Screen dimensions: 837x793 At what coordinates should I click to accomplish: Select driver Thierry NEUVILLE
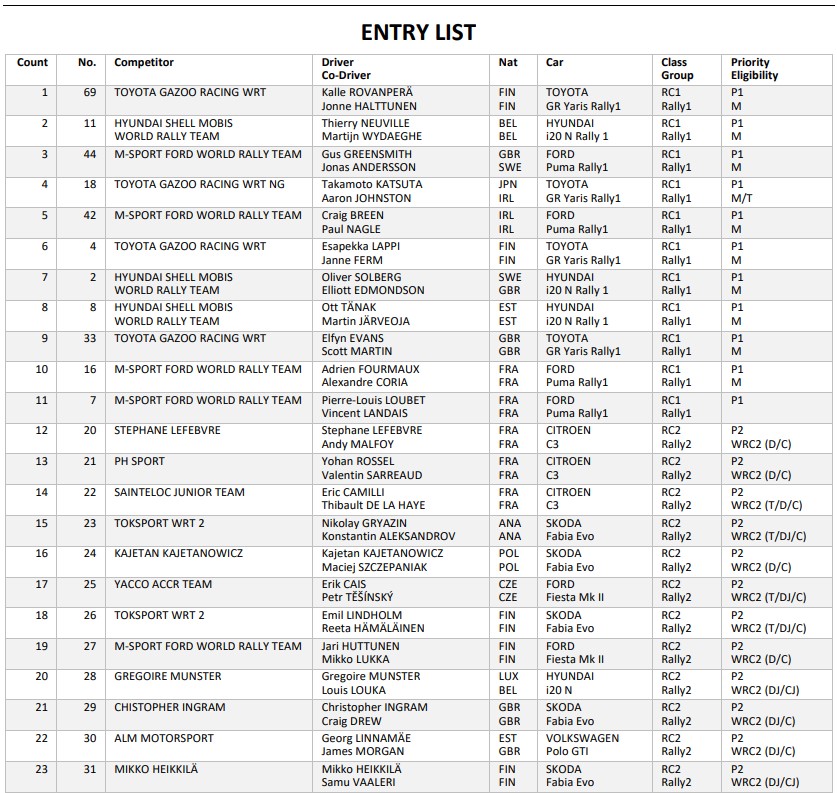pos(367,123)
